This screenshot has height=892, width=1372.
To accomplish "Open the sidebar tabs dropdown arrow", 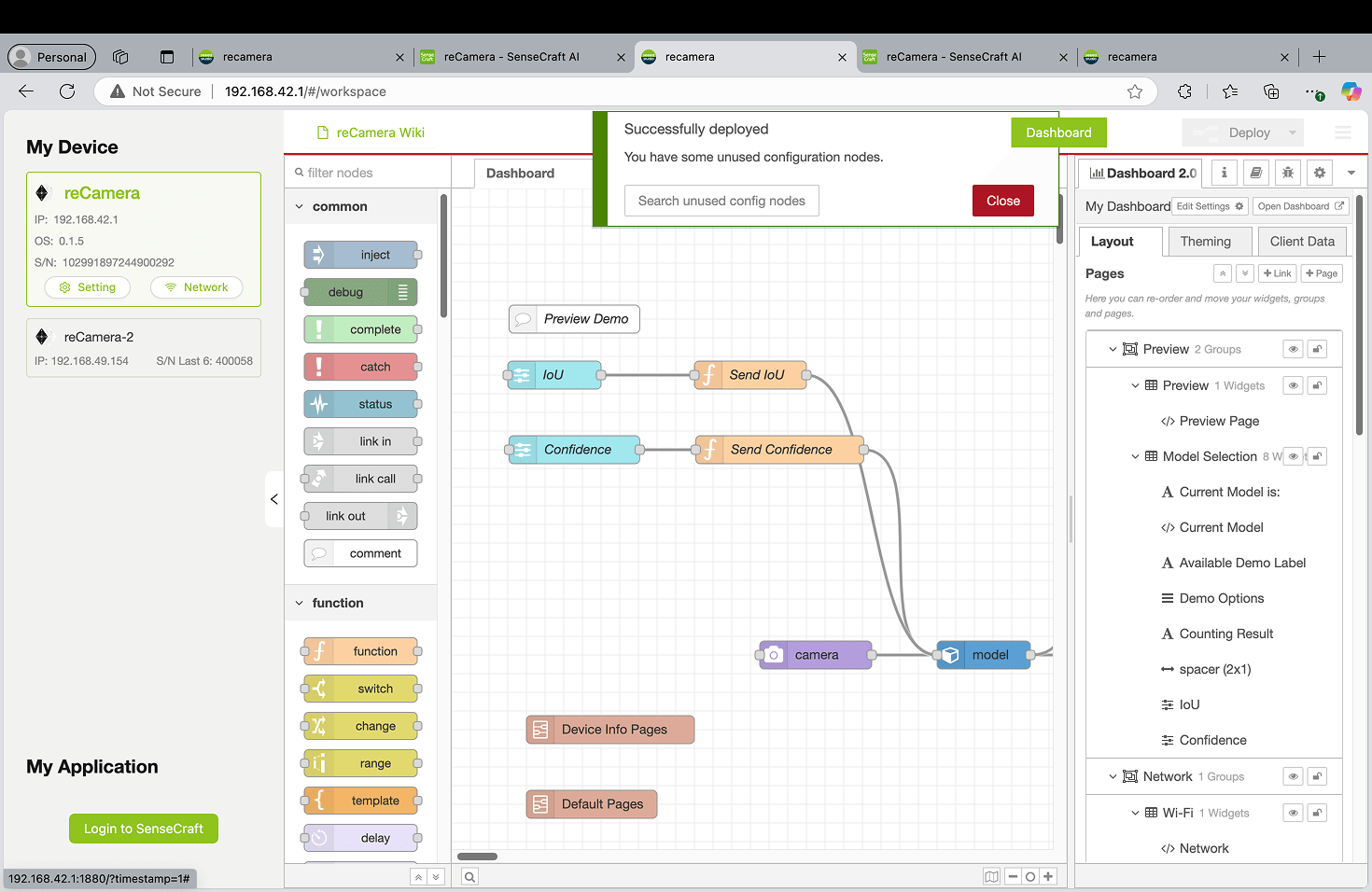I will [x=1351, y=173].
